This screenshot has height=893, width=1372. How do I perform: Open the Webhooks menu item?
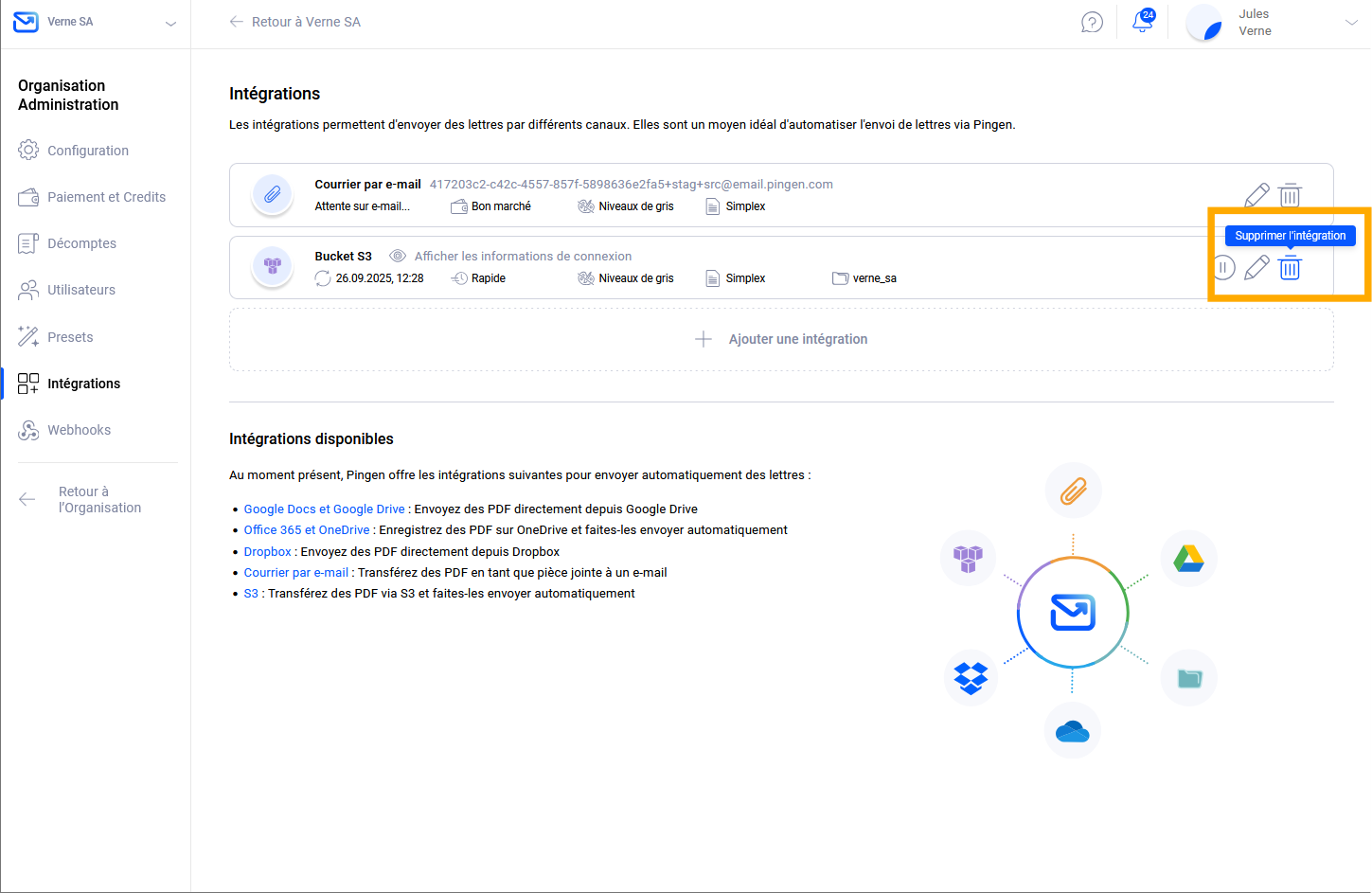(80, 430)
